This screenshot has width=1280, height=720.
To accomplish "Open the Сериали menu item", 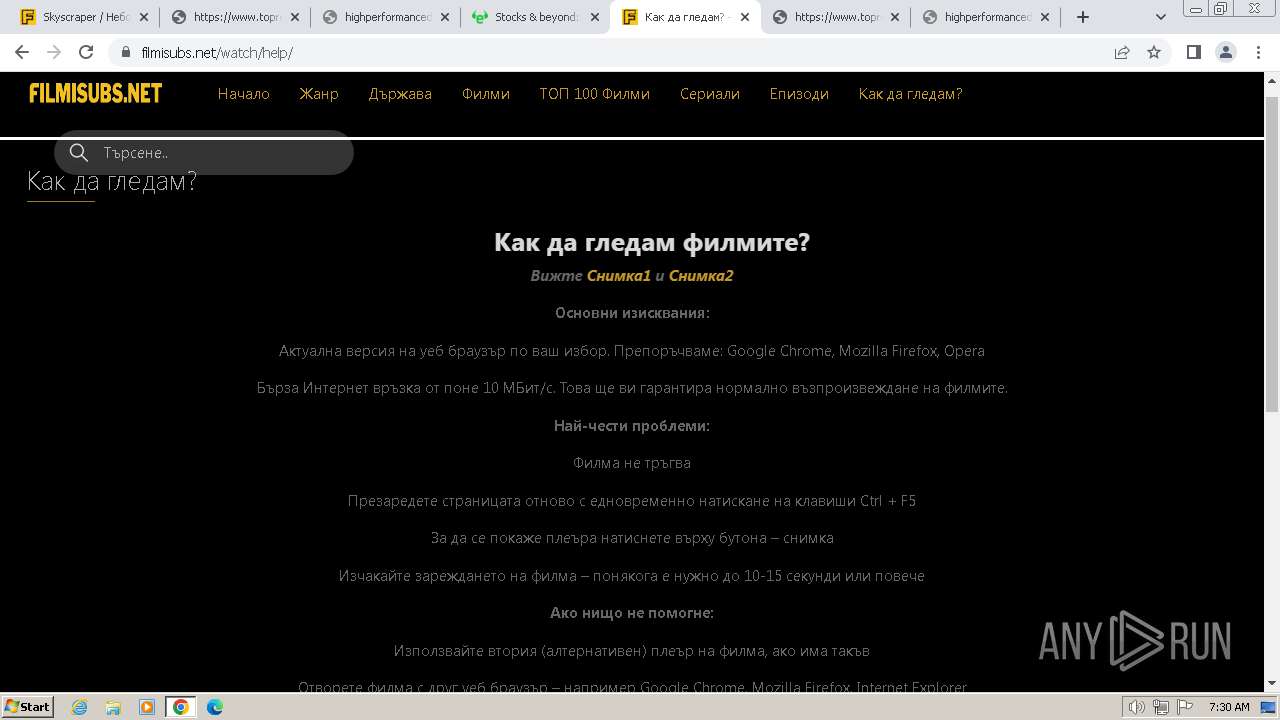I will click(710, 94).
